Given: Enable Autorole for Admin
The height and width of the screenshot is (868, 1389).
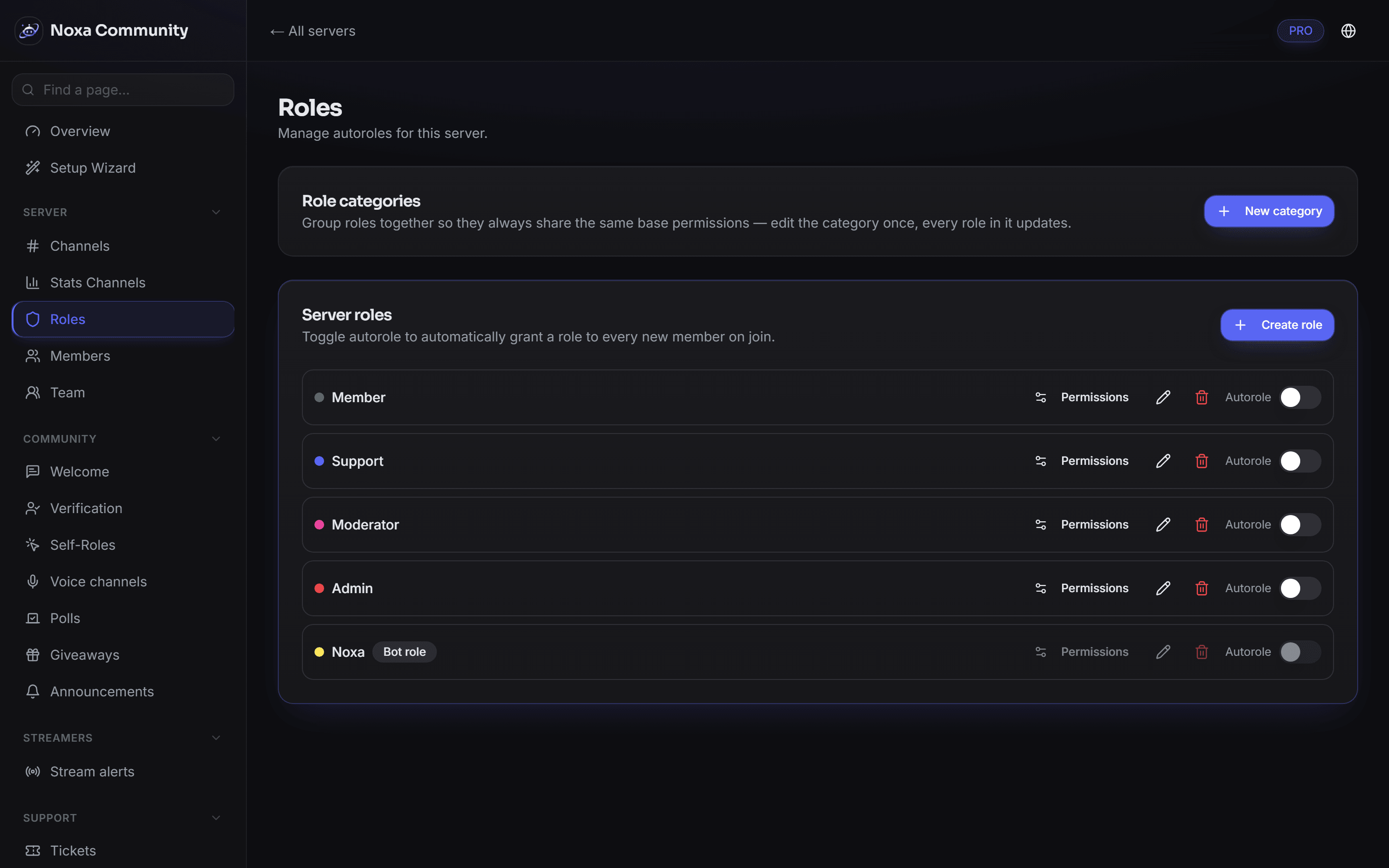Looking at the screenshot, I should tap(1300, 588).
